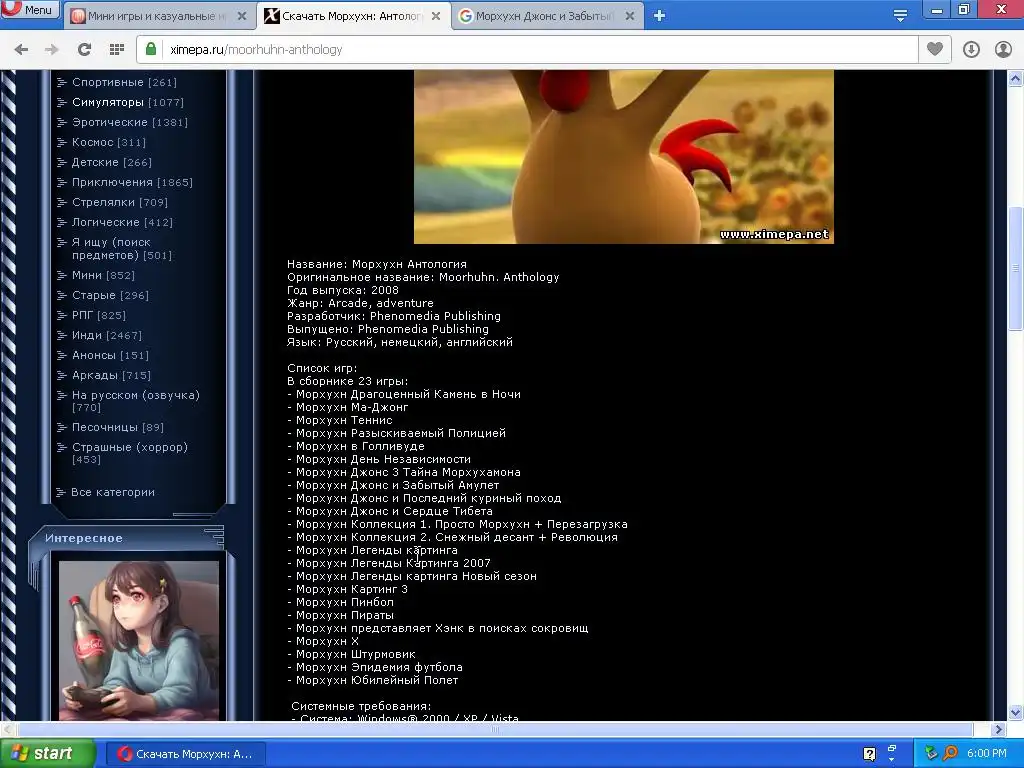1024x768 pixels.
Task: Click the vertical scrollbar down arrow
Action: tap(1016, 712)
